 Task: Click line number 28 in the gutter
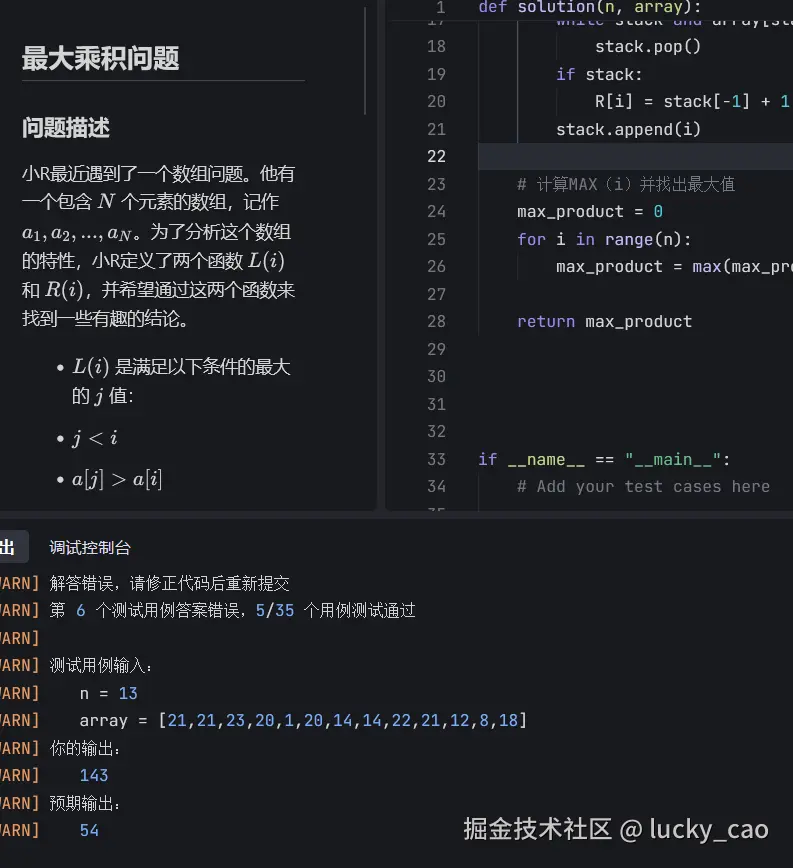click(436, 322)
